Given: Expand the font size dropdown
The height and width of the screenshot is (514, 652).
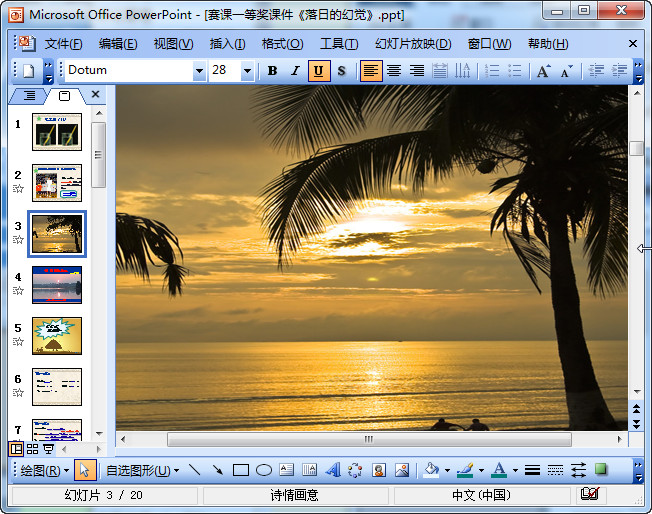Looking at the screenshot, I should (x=247, y=71).
